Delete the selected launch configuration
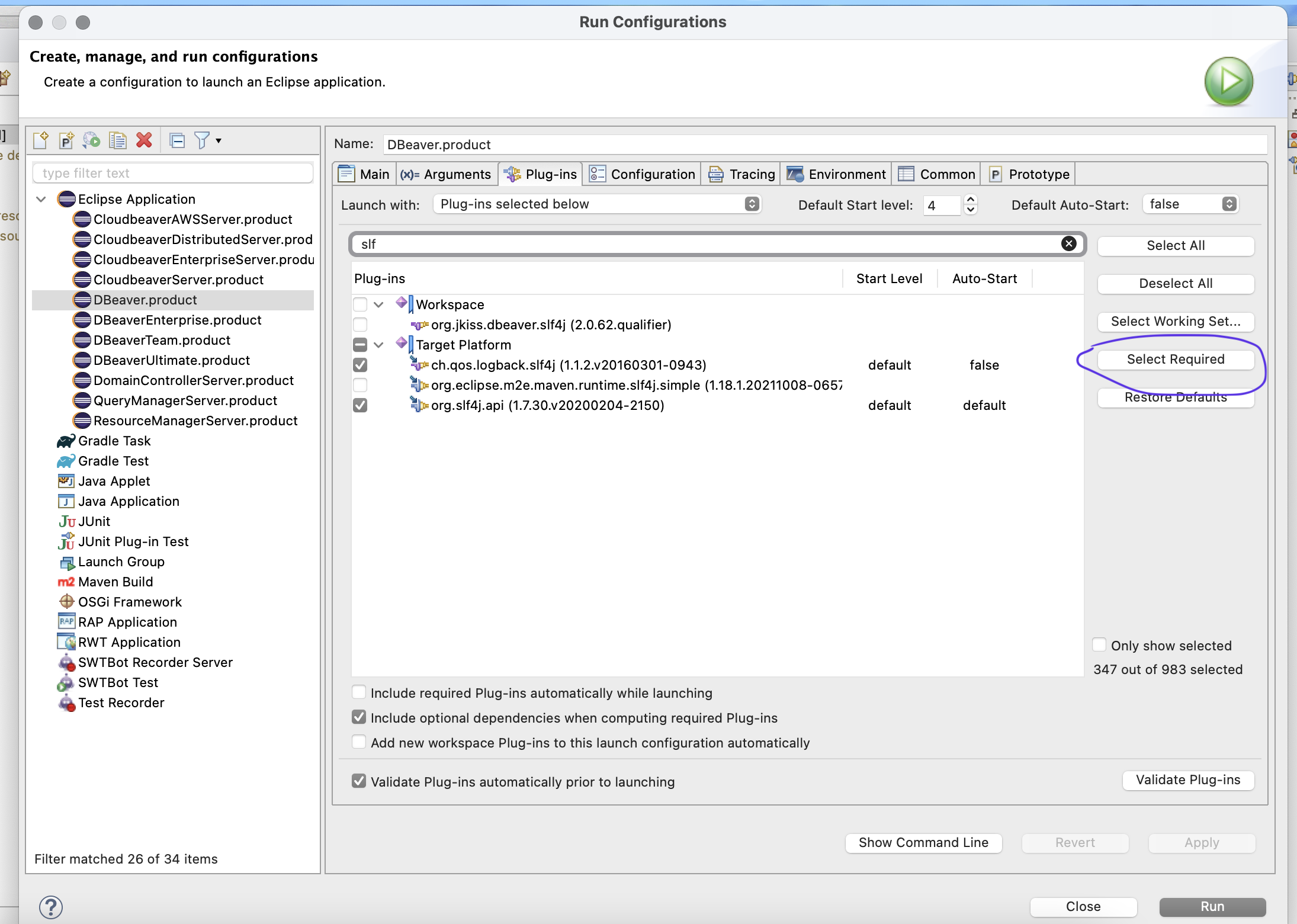Viewport: 1297px width, 924px height. coord(144,140)
